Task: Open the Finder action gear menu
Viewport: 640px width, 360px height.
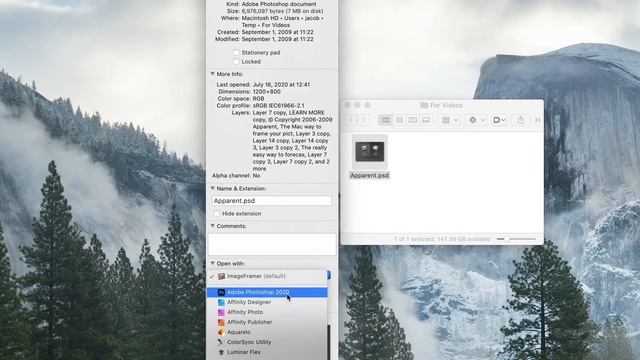Action: click(x=477, y=120)
